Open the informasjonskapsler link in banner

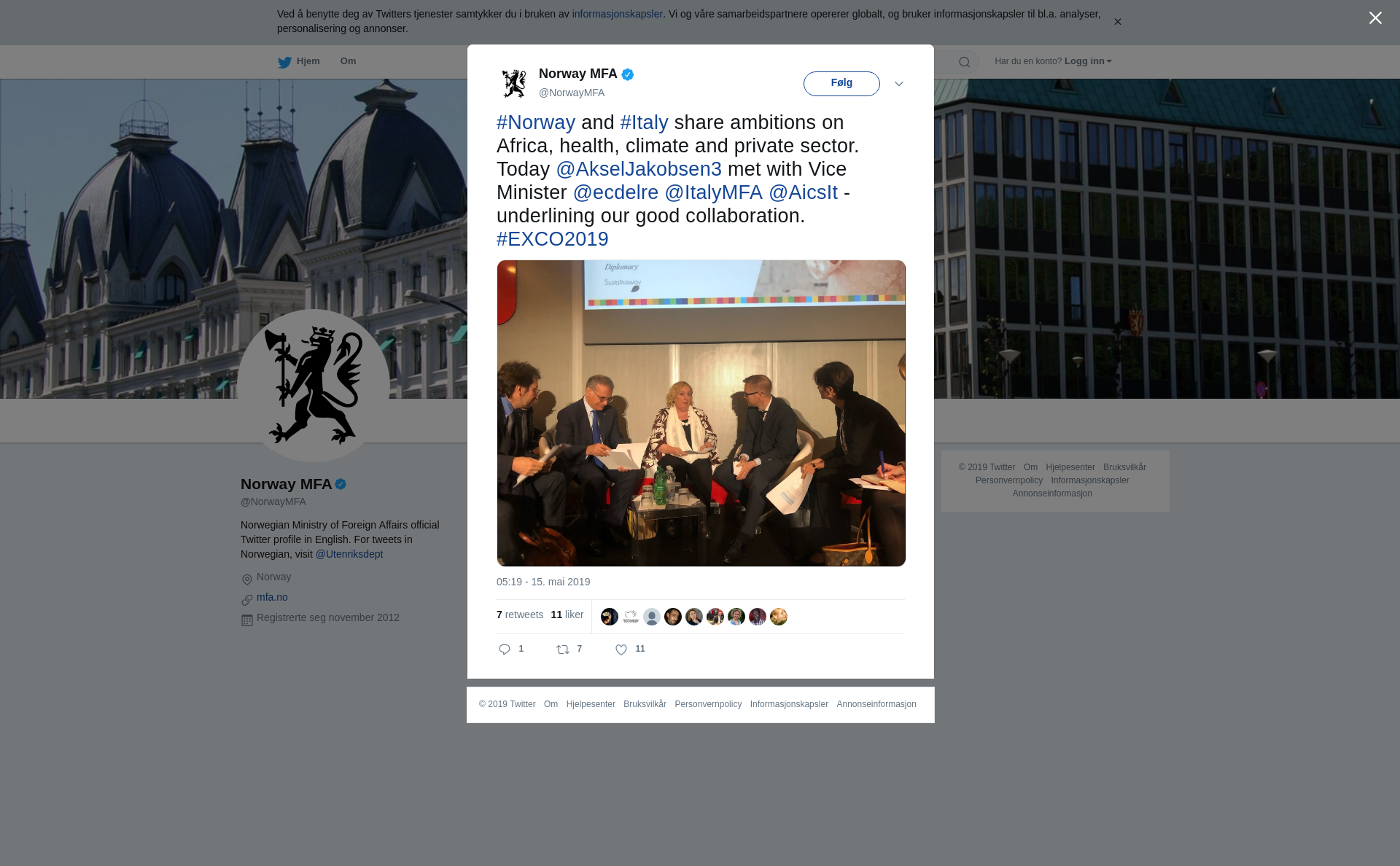point(617,14)
